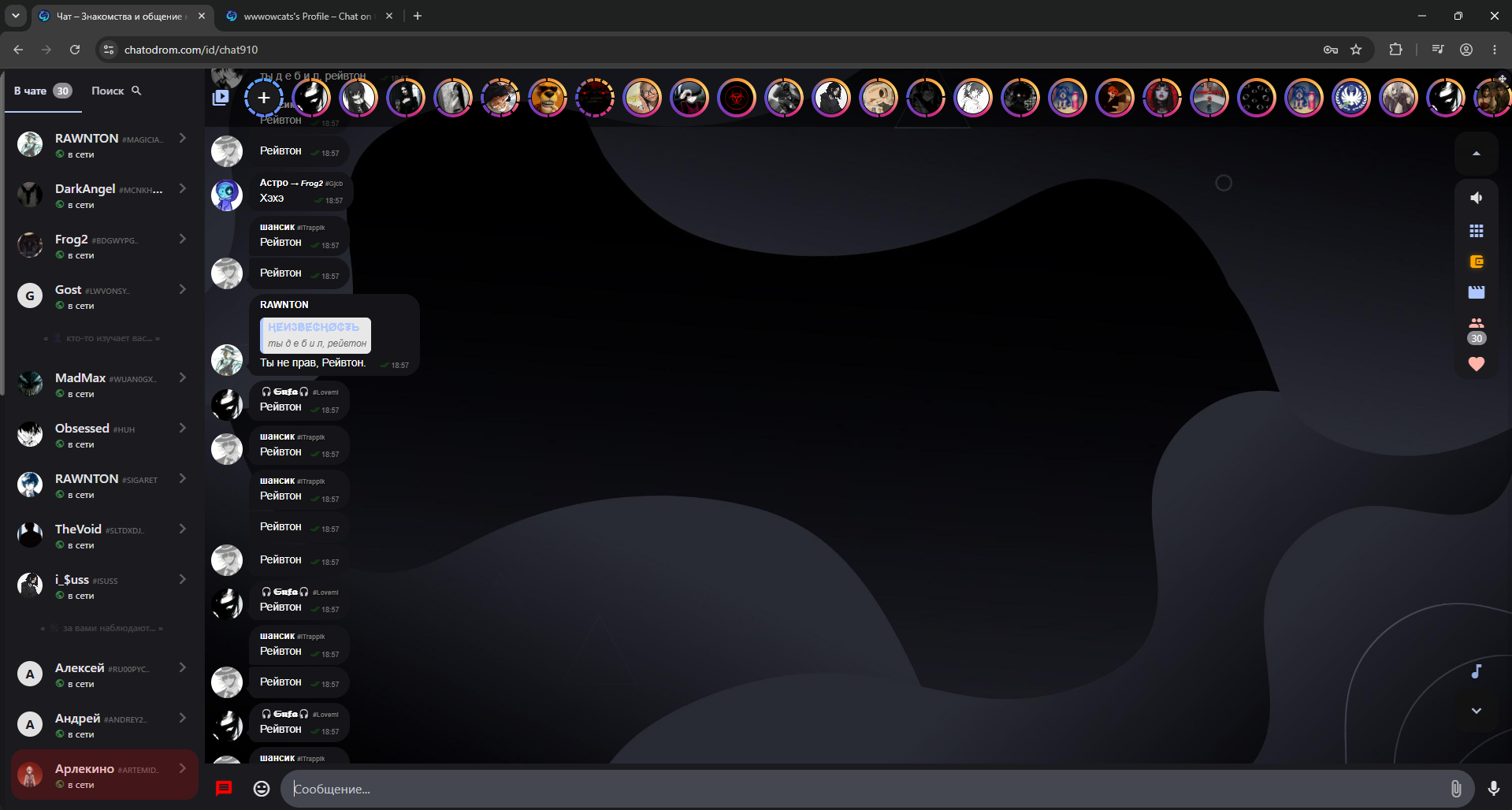Reload the chatodrom page
The height and width of the screenshot is (810, 1512).
pos(75,50)
